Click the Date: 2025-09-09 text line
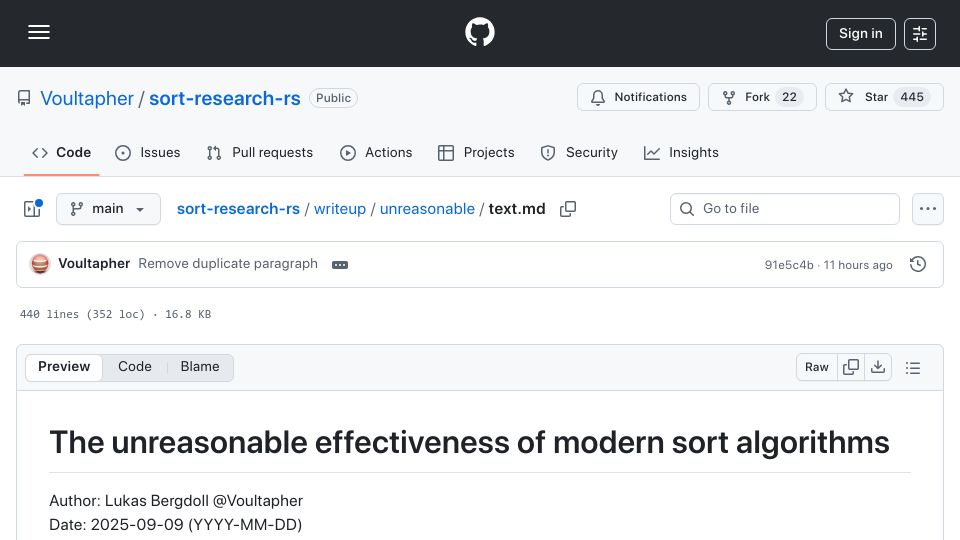 175,524
